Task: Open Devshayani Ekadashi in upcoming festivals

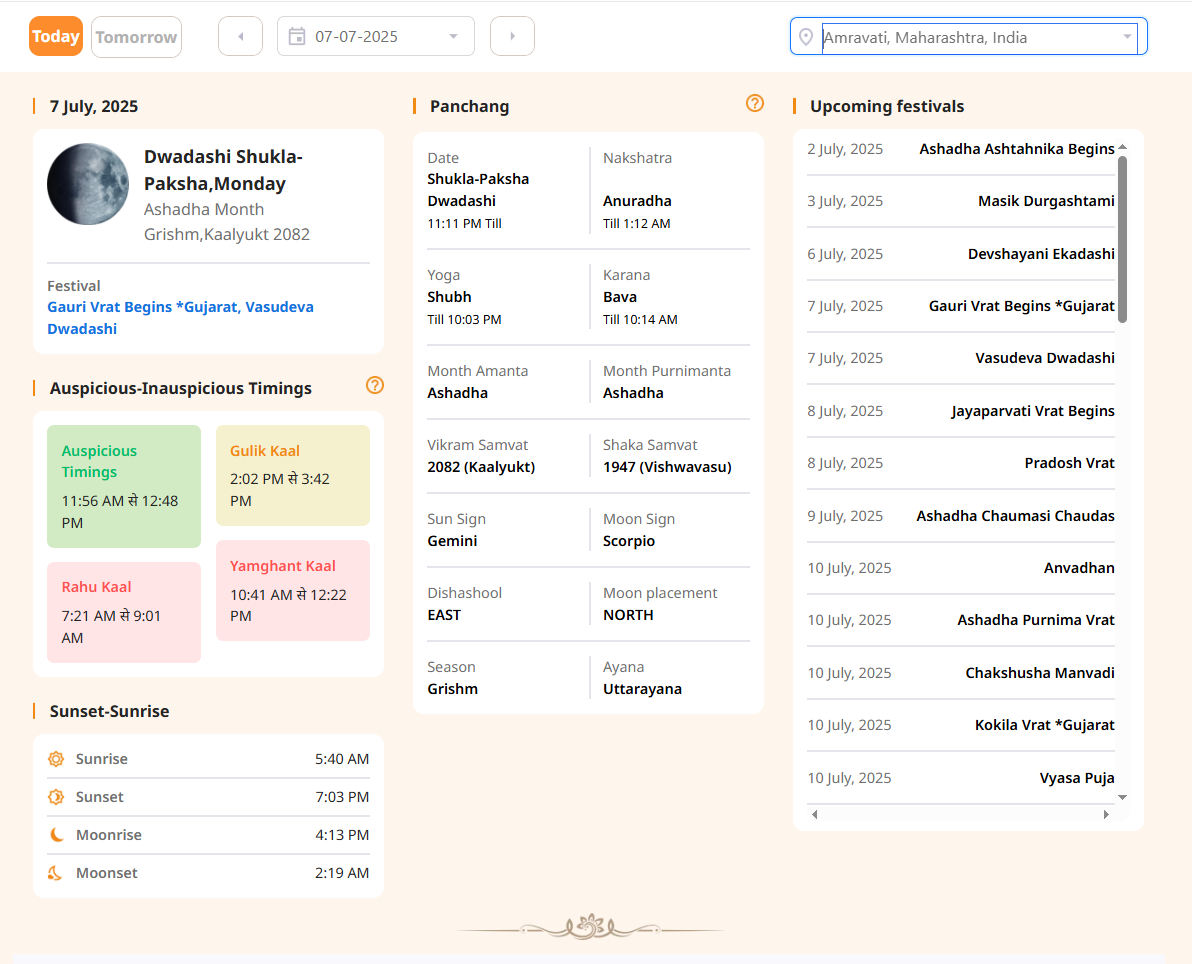Action: pos(1040,254)
